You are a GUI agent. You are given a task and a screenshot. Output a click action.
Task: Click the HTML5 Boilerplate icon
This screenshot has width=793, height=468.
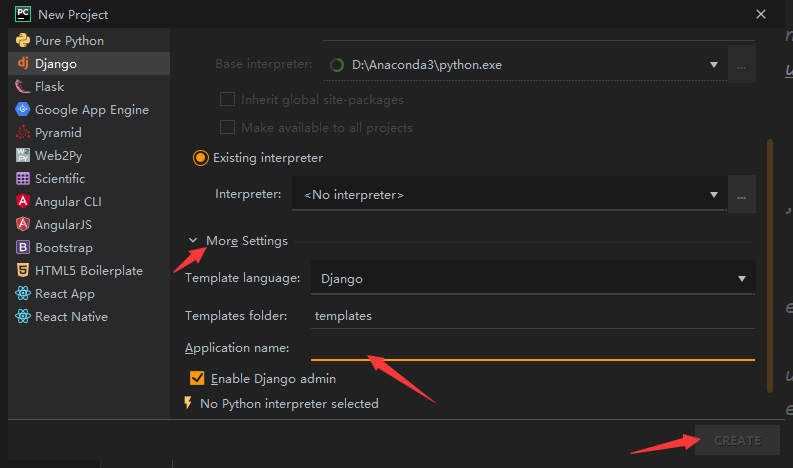click(23, 270)
